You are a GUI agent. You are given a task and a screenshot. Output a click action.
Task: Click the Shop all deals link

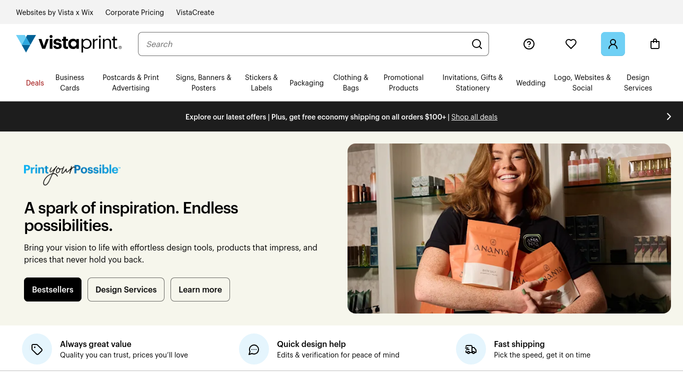474,117
